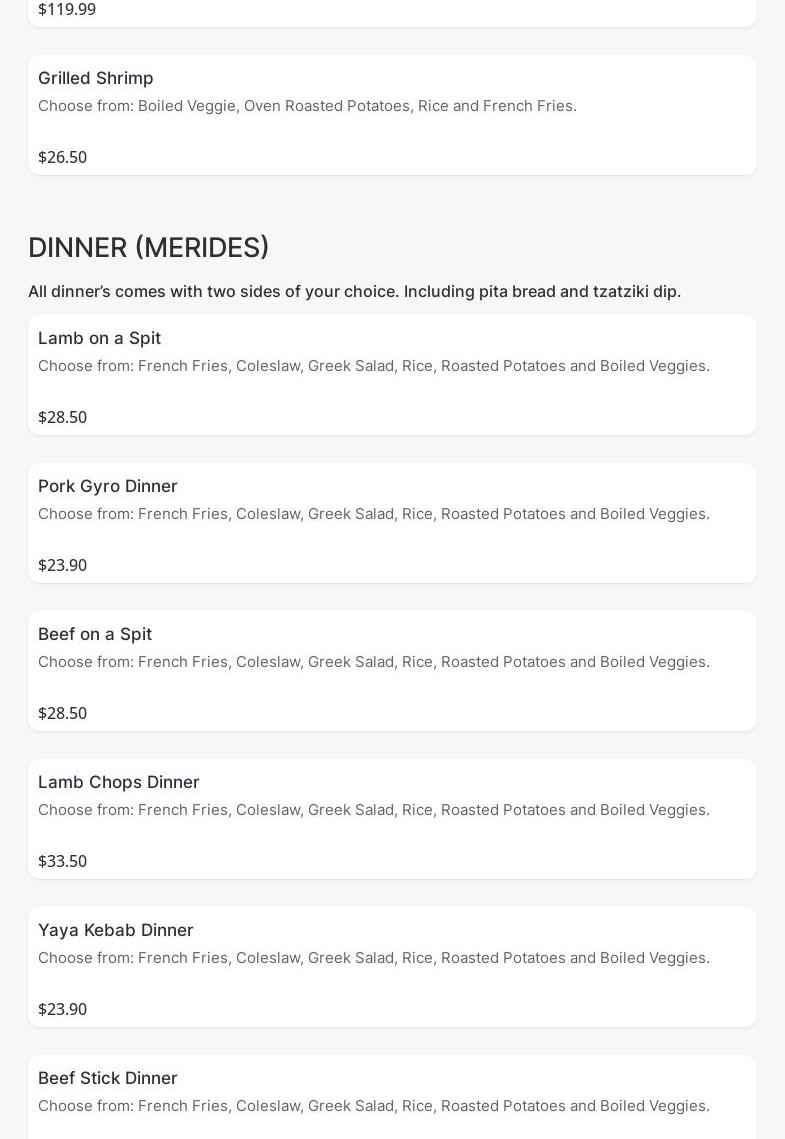This screenshot has height=1139, width=785.
Task: Click the $119.99 price at the top
Action: tap(67, 9)
